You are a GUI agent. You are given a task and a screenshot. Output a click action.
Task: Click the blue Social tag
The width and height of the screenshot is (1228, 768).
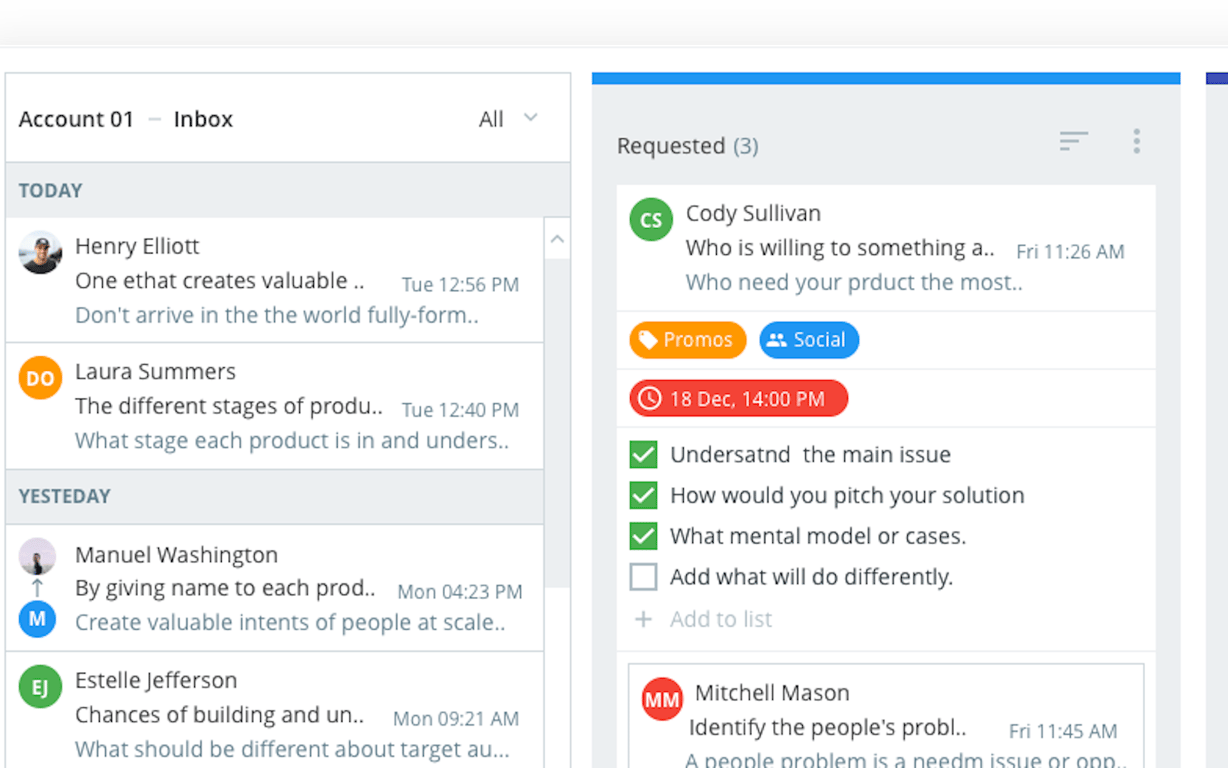point(809,340)
